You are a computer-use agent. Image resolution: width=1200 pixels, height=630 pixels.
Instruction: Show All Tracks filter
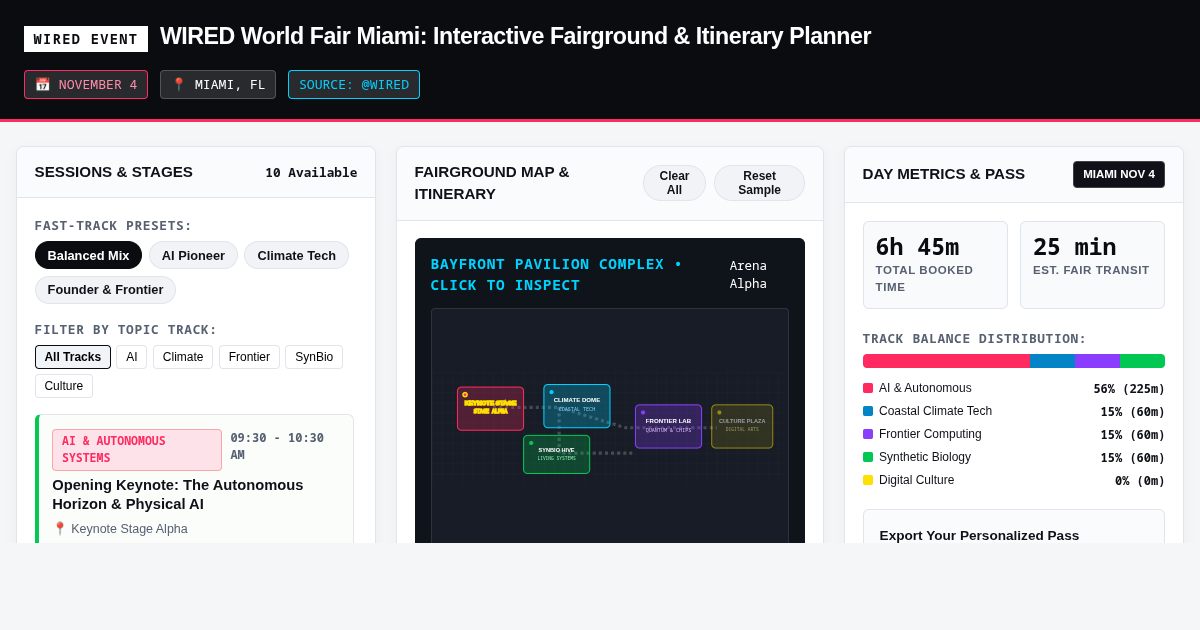pyautogui.click(x=73, y=357)
